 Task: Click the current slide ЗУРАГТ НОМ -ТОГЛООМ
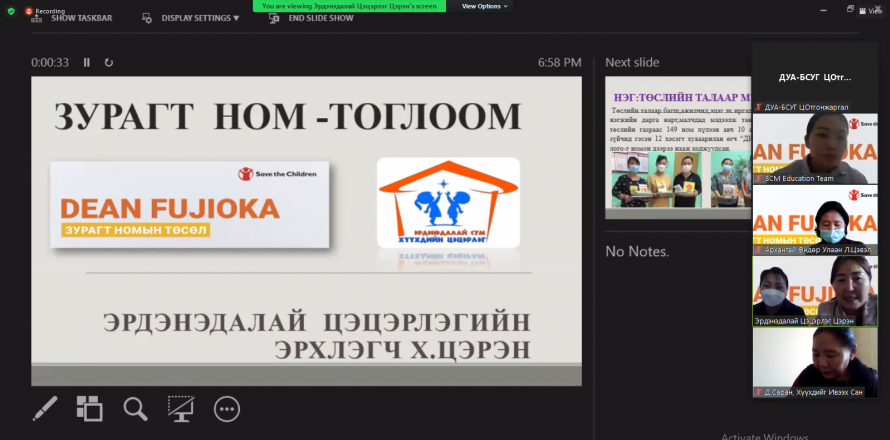307,231
